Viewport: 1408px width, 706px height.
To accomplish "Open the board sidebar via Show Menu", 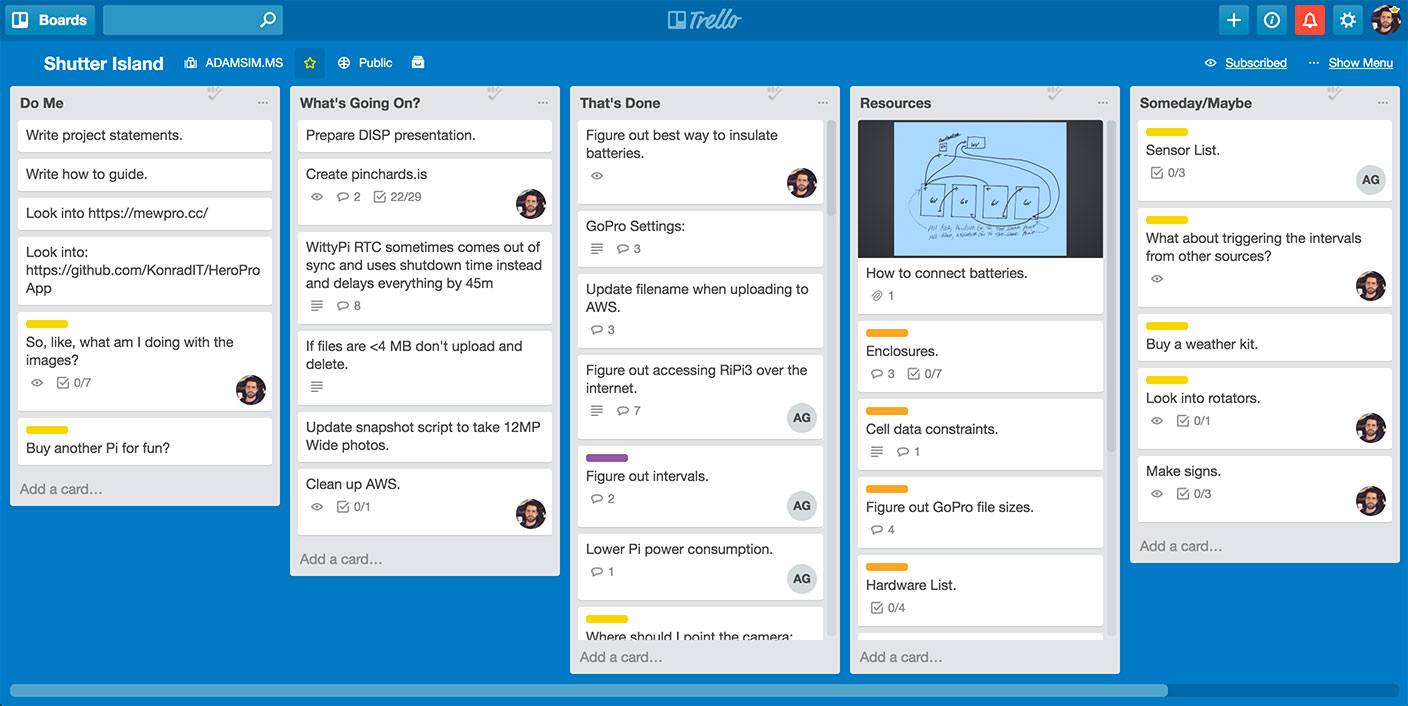I will pyautogui.click(x=1363, y=62).
